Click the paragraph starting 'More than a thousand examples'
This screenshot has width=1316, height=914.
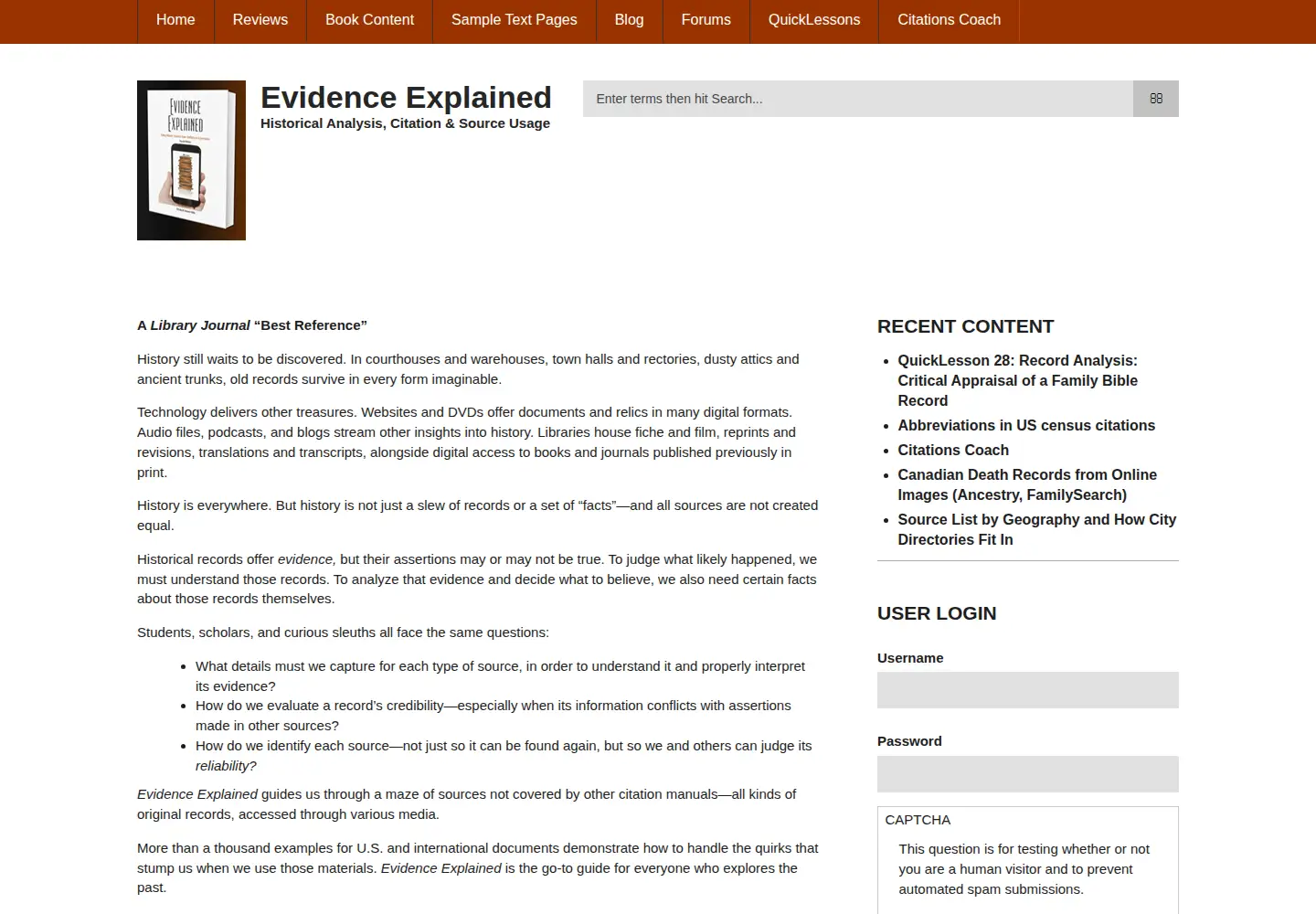point(477,868)
